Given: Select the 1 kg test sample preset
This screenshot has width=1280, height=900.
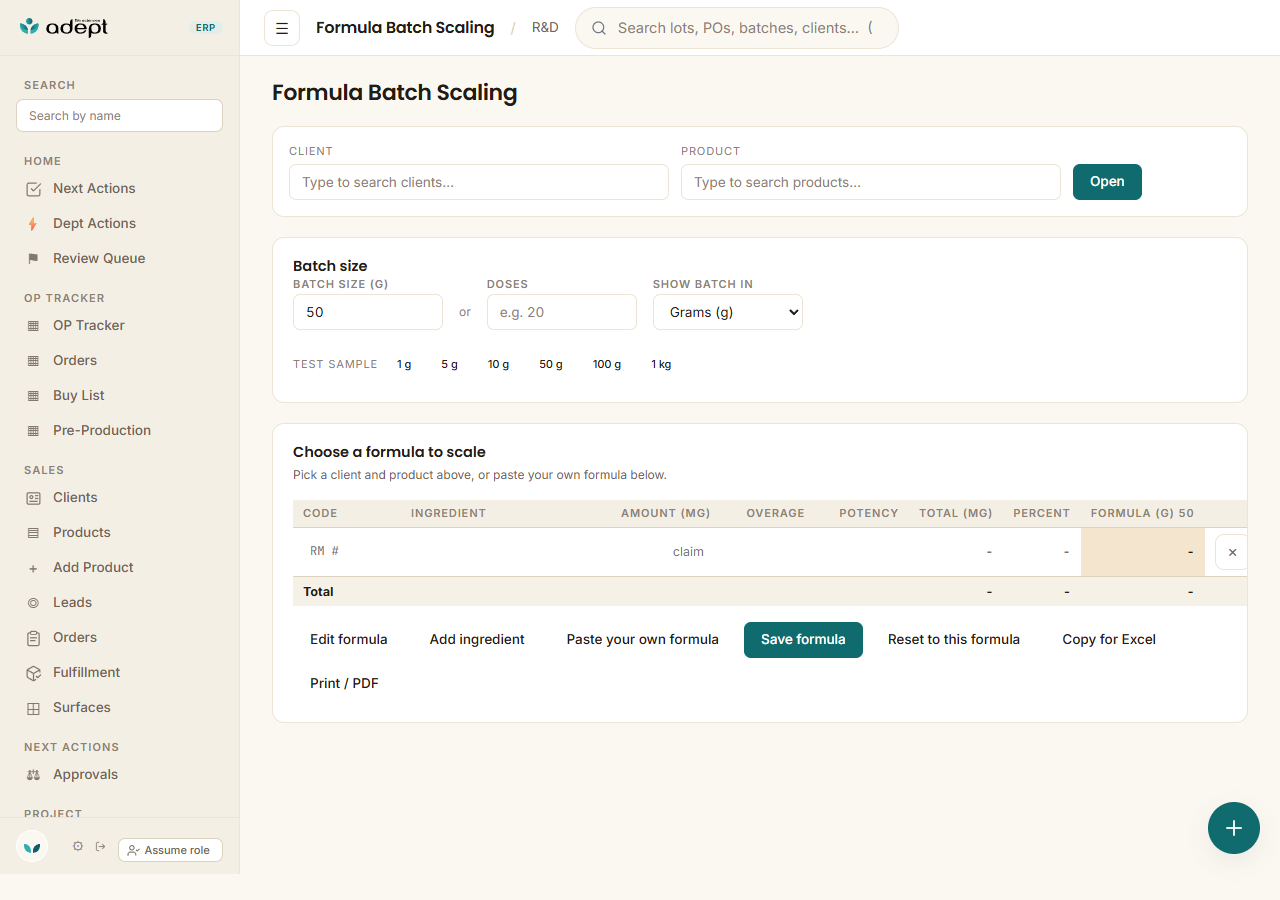Looking at the screenshot, I should 661,365.
